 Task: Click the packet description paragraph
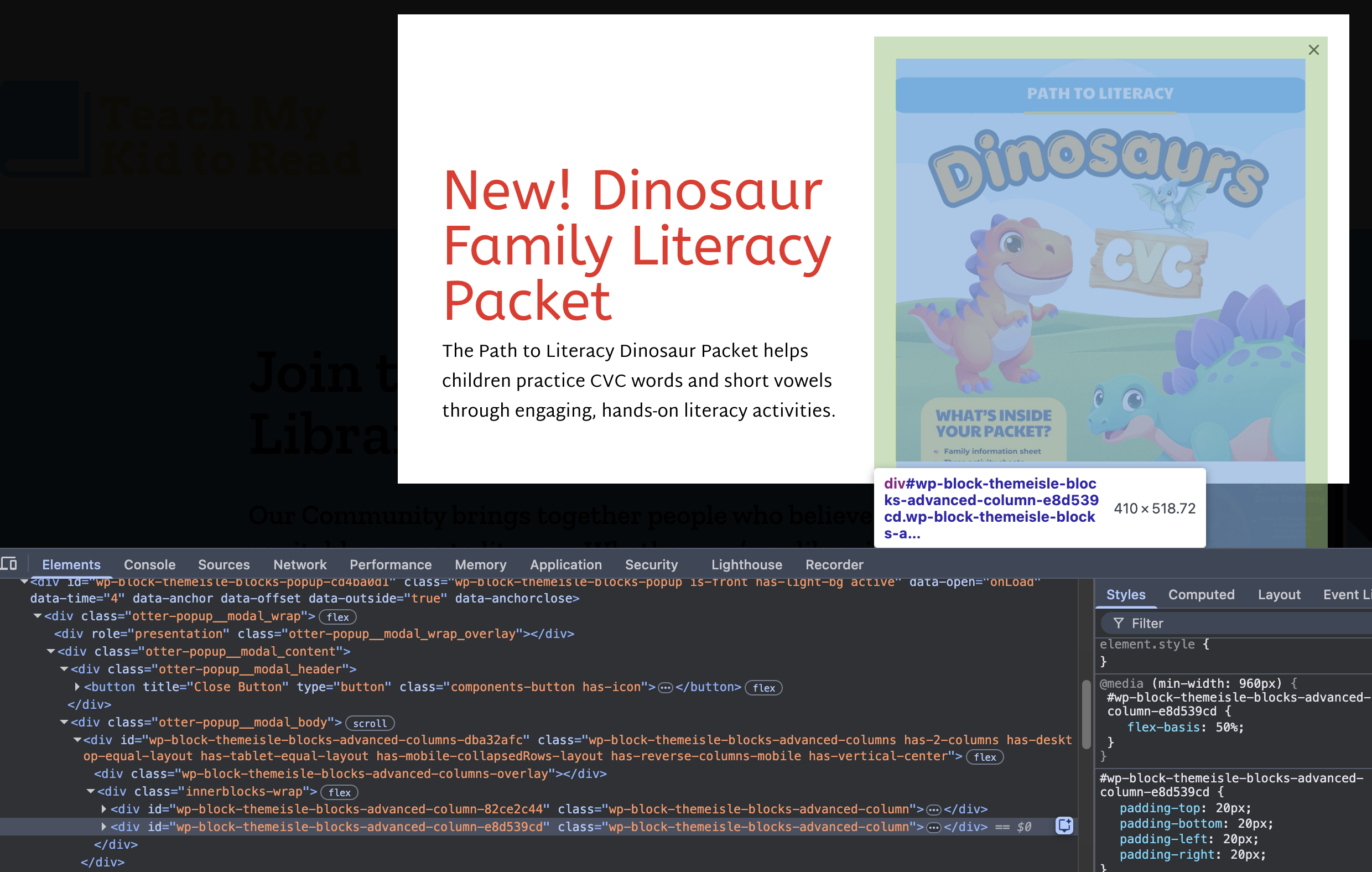(x=639, y=380)
